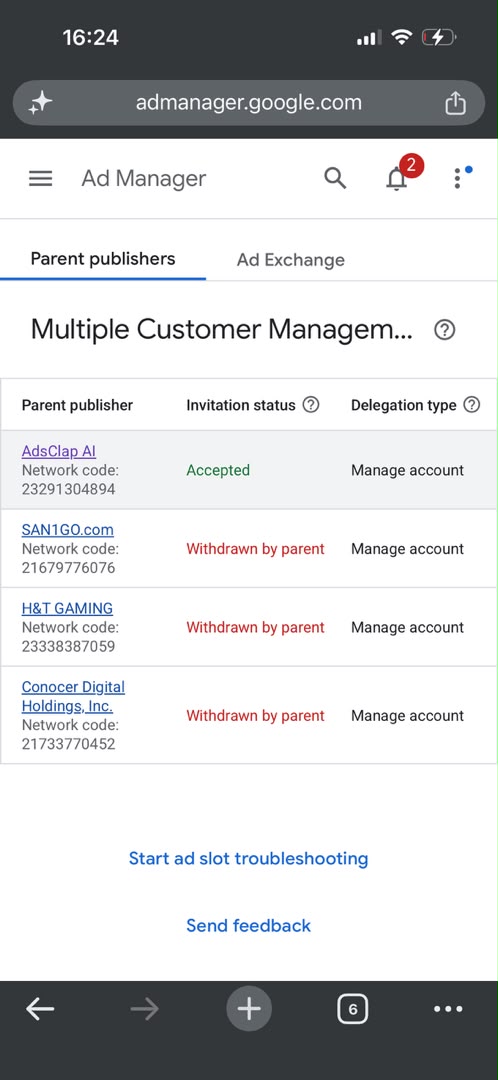Image resolution: width=498 pixels, height=1080 pixels.
Task: Show help for Invitation status column
Action: 311,405
